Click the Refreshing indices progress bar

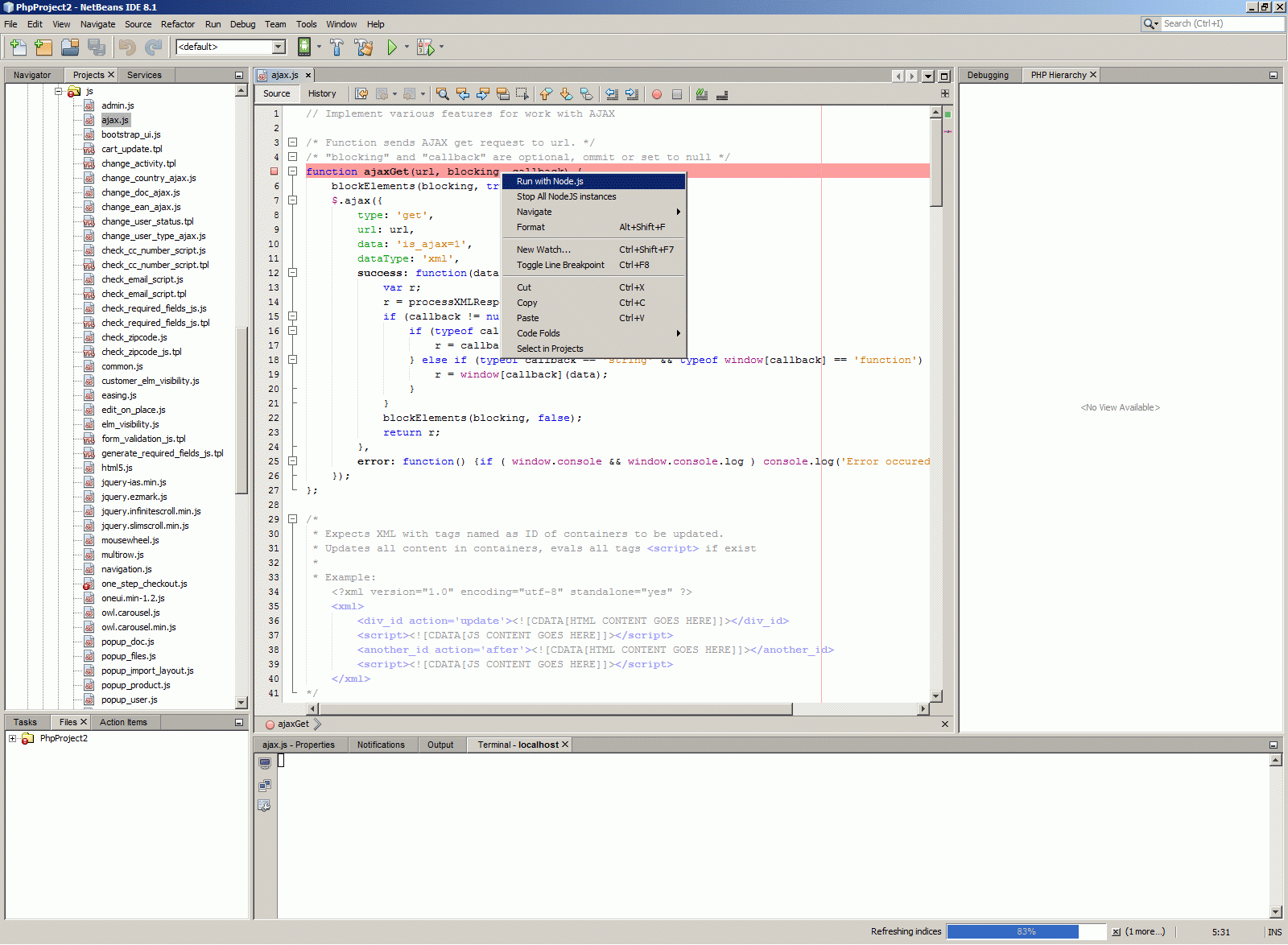(x=1026, y=931)
